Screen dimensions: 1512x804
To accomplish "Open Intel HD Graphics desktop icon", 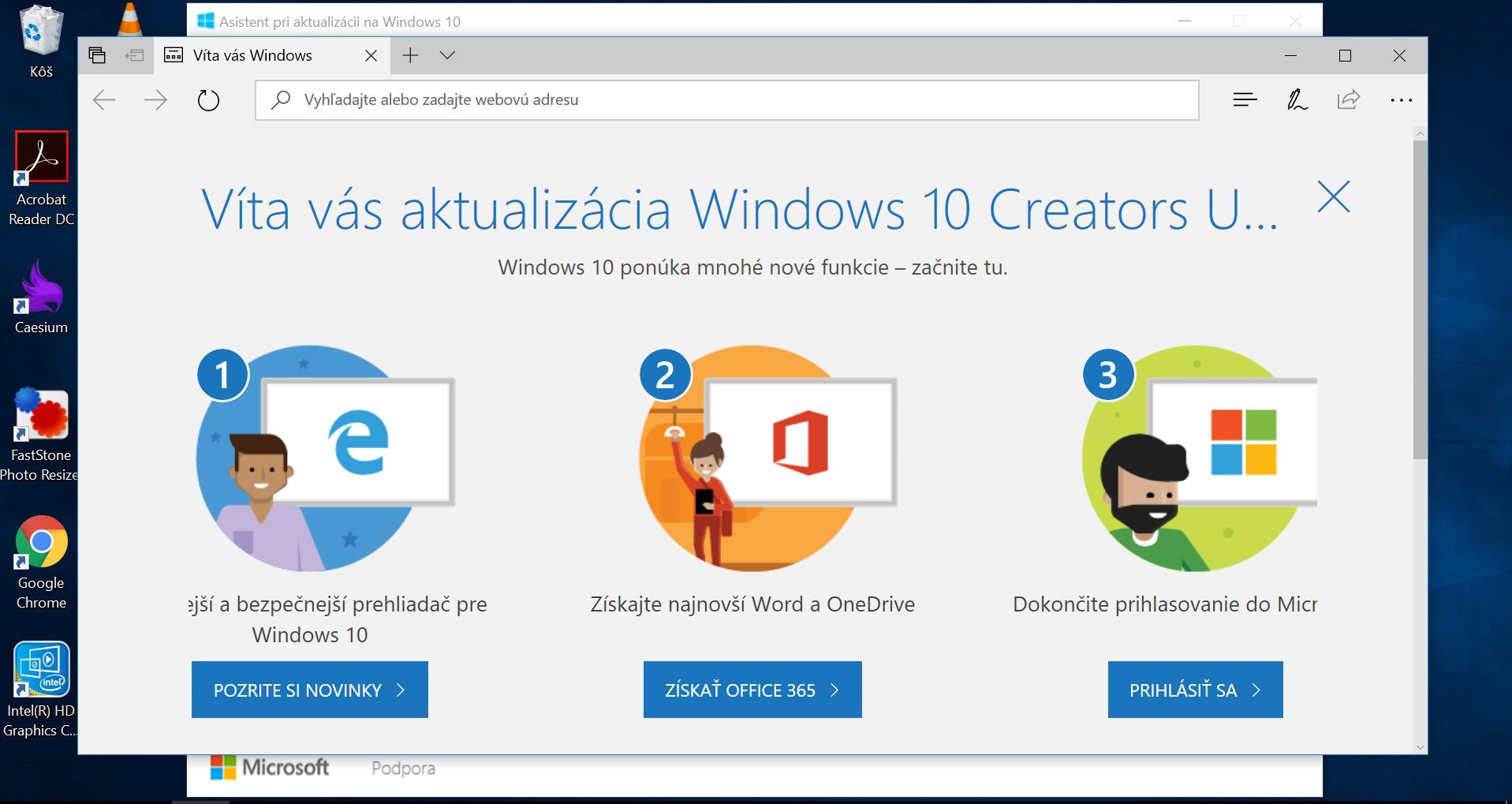I will 39,690.
